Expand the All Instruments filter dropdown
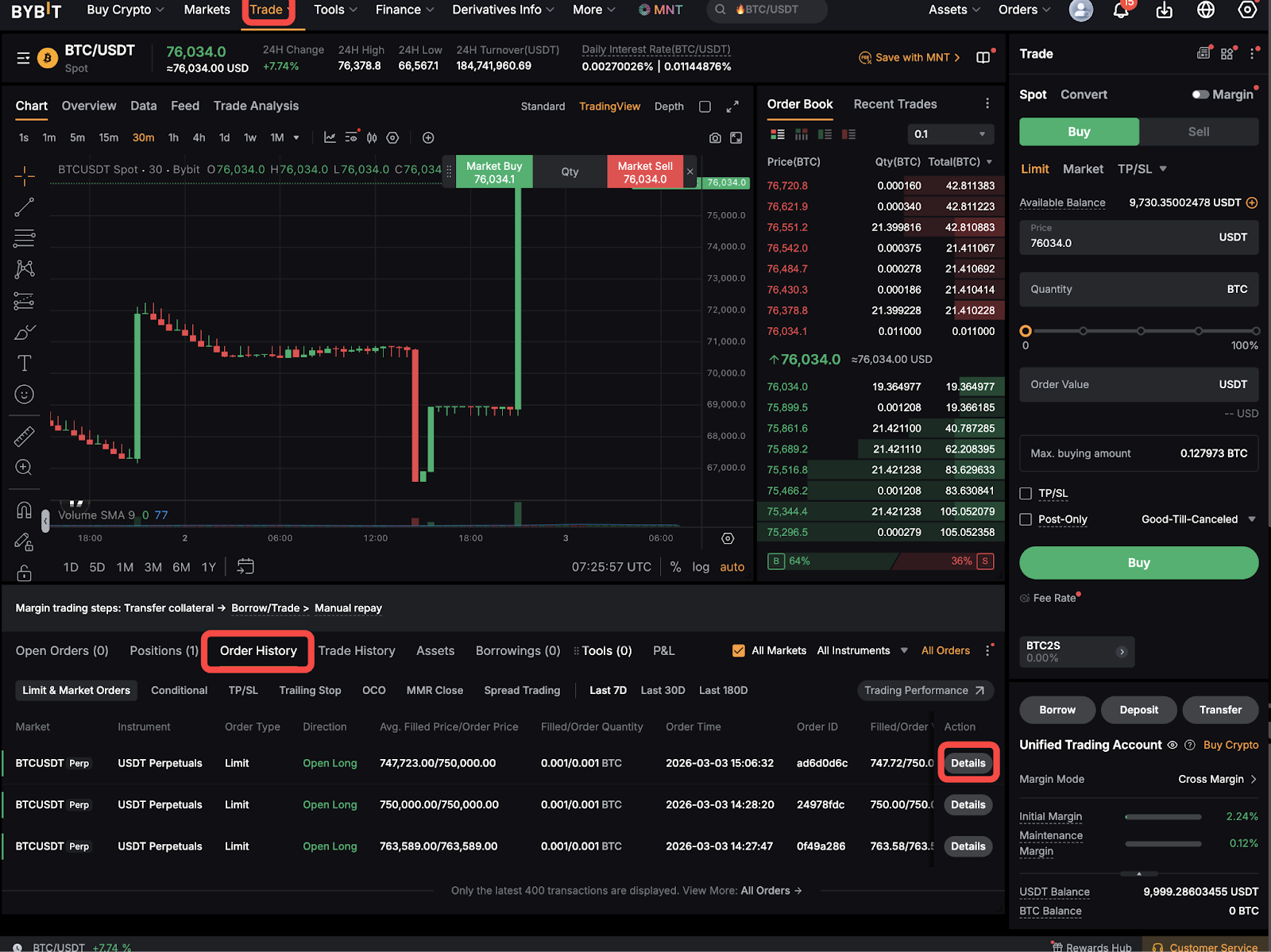 pos(862,650)
